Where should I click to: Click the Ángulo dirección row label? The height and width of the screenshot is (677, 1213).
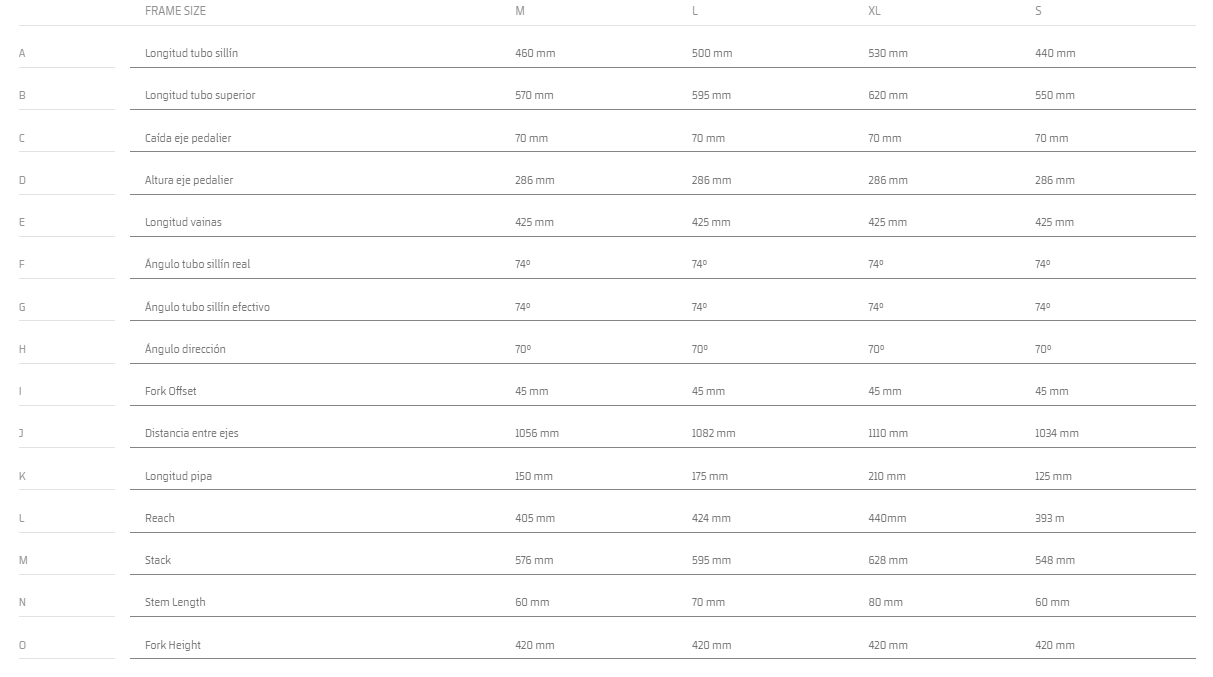pyautogui.click(x=185, y=349)
